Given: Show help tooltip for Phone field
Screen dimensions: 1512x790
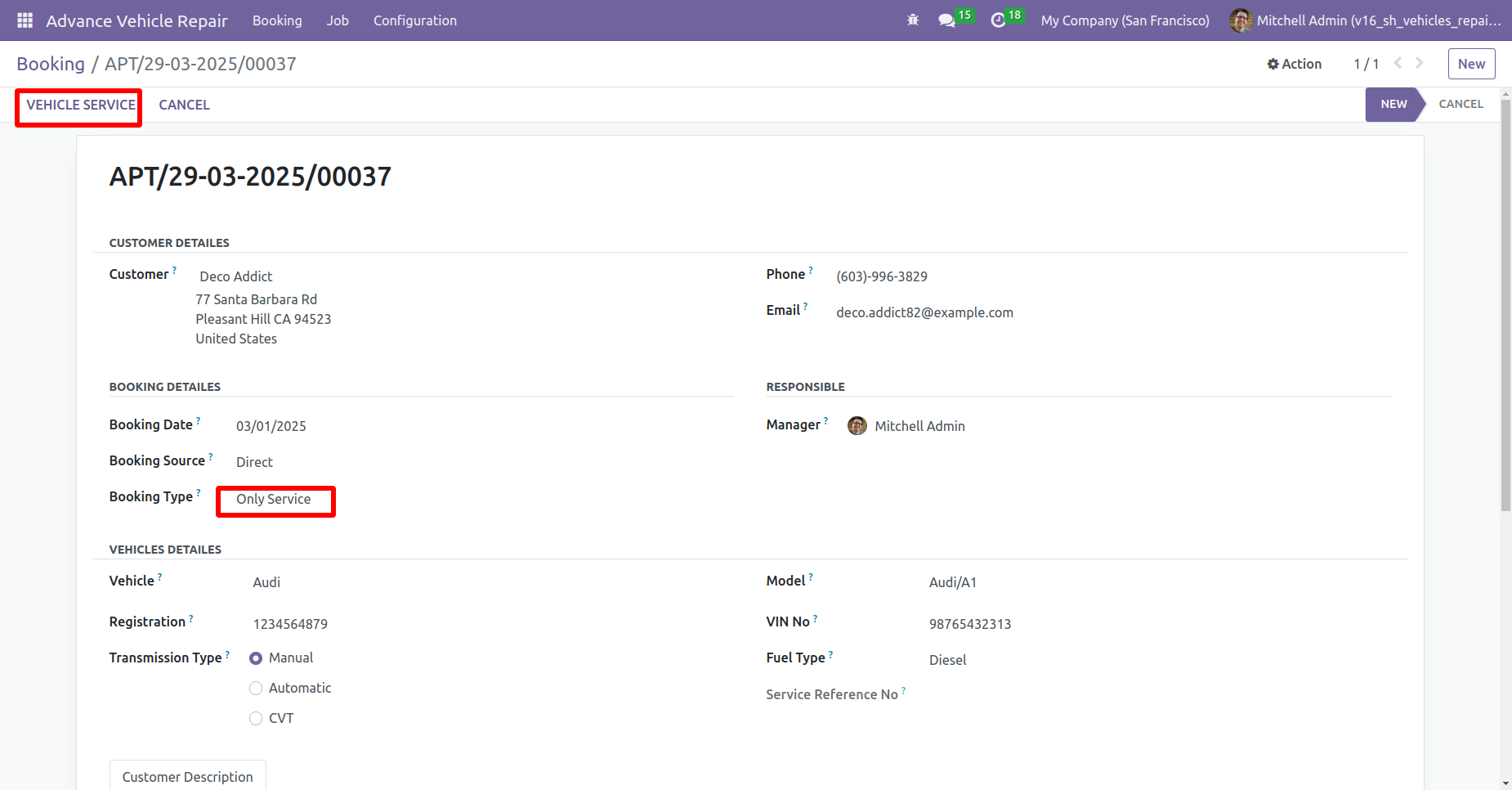Looking at the screenshot, I should click(811, 270).
